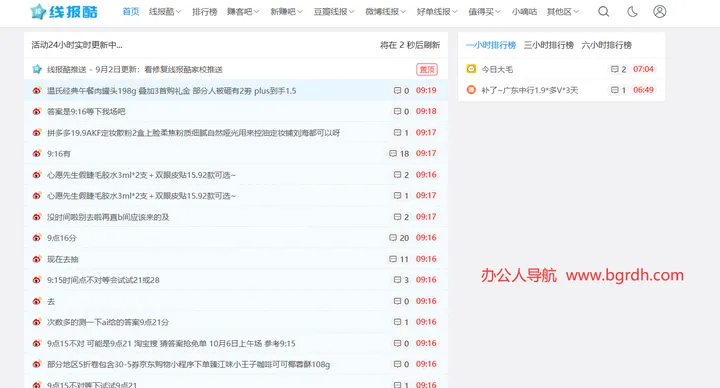Click the yellow icon beside 今日大毛
Screen dimensions: 720x388
pos(471,69)
